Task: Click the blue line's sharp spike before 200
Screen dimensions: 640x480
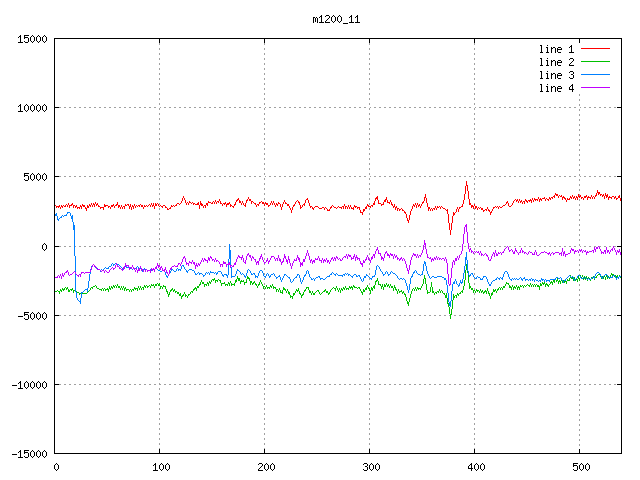Action: coord(229,245)
